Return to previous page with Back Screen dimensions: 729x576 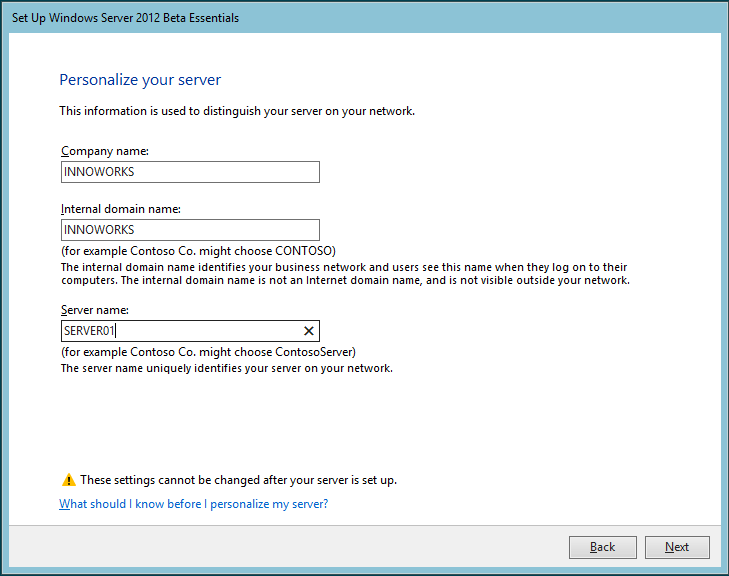[x=603, y=547]
